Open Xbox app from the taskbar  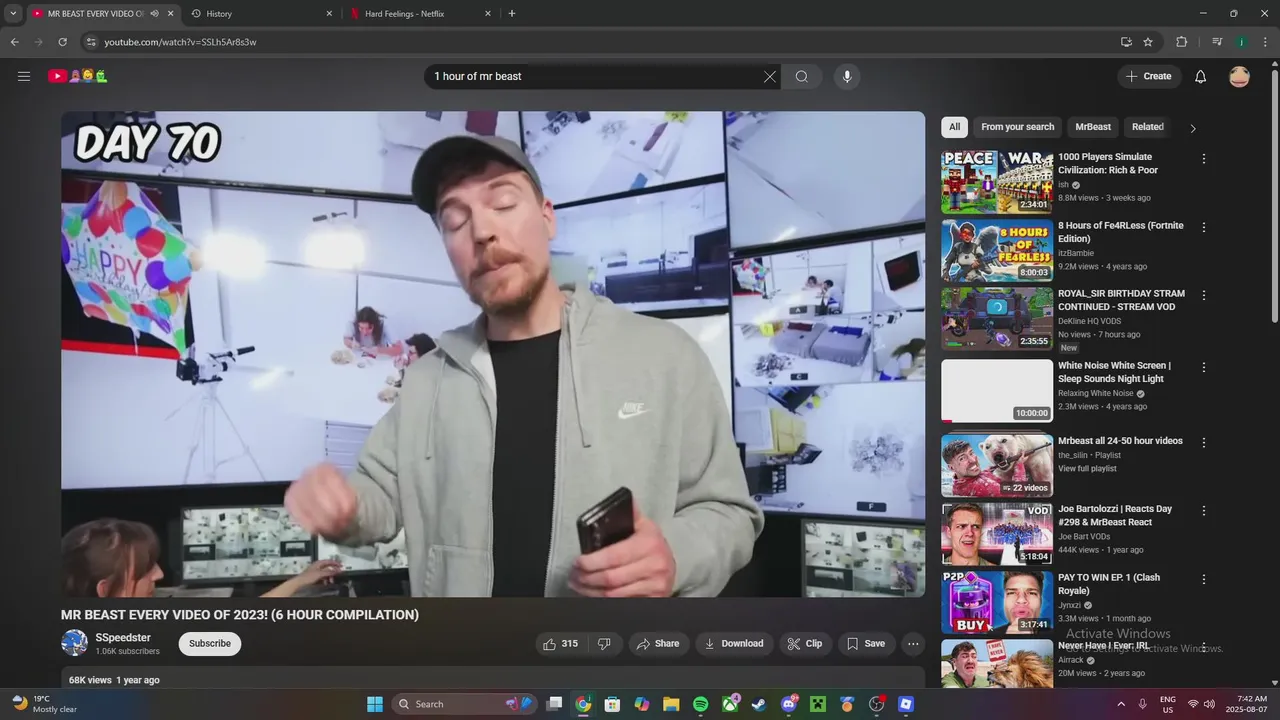tap(731, 704)
